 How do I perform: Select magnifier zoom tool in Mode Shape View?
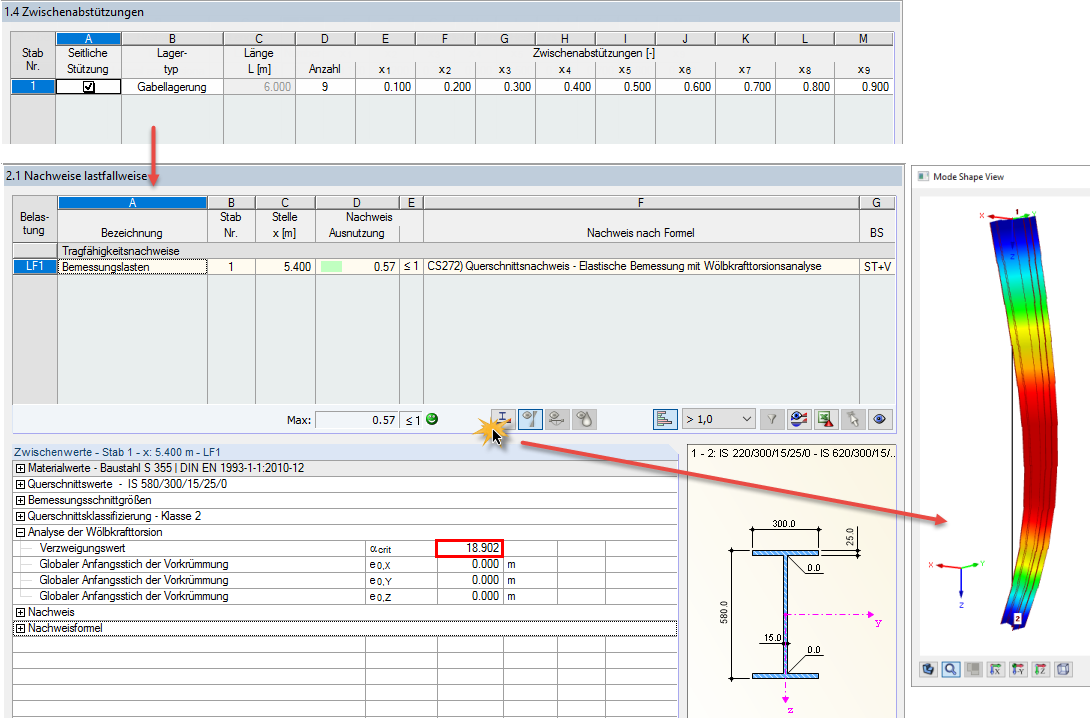950,669
